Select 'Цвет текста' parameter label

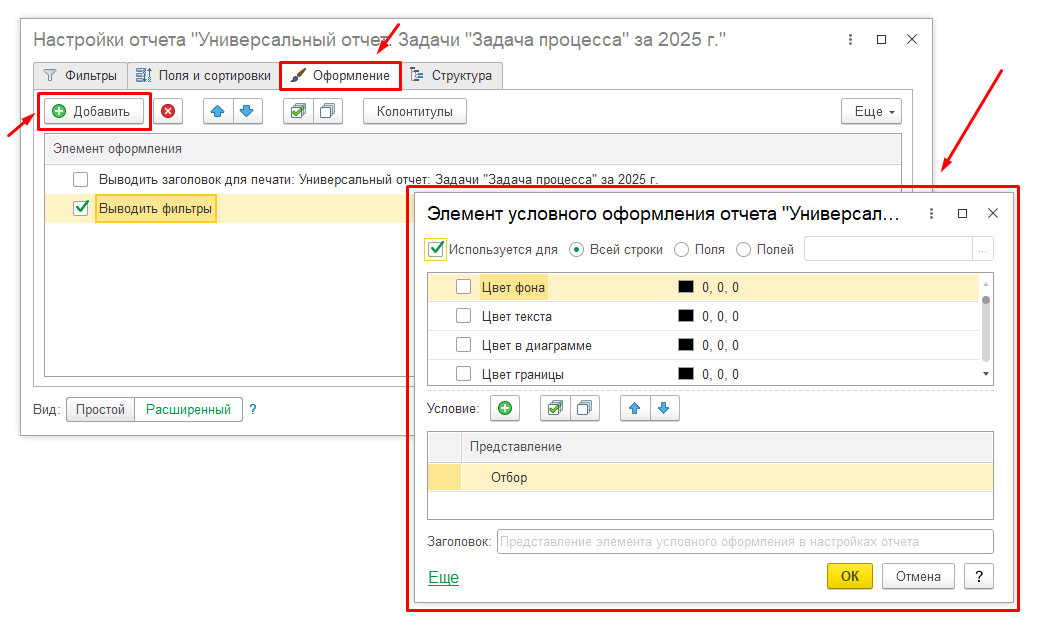(517, 316)
